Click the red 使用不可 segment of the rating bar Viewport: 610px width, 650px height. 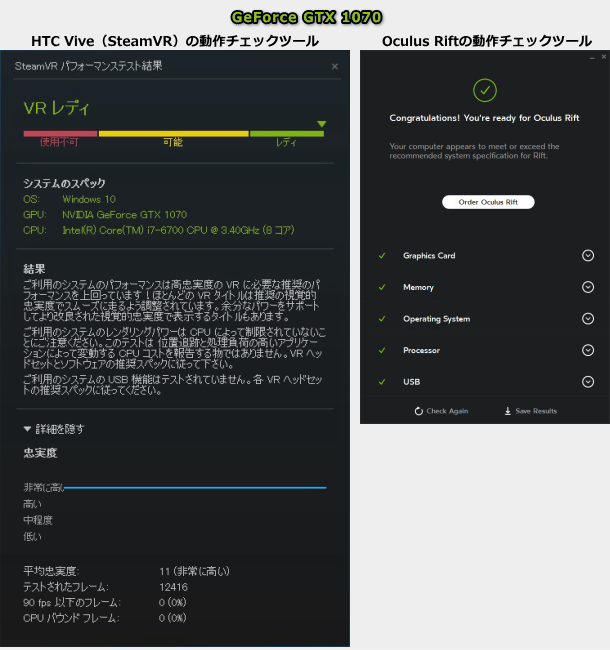(x=61, y=134)
